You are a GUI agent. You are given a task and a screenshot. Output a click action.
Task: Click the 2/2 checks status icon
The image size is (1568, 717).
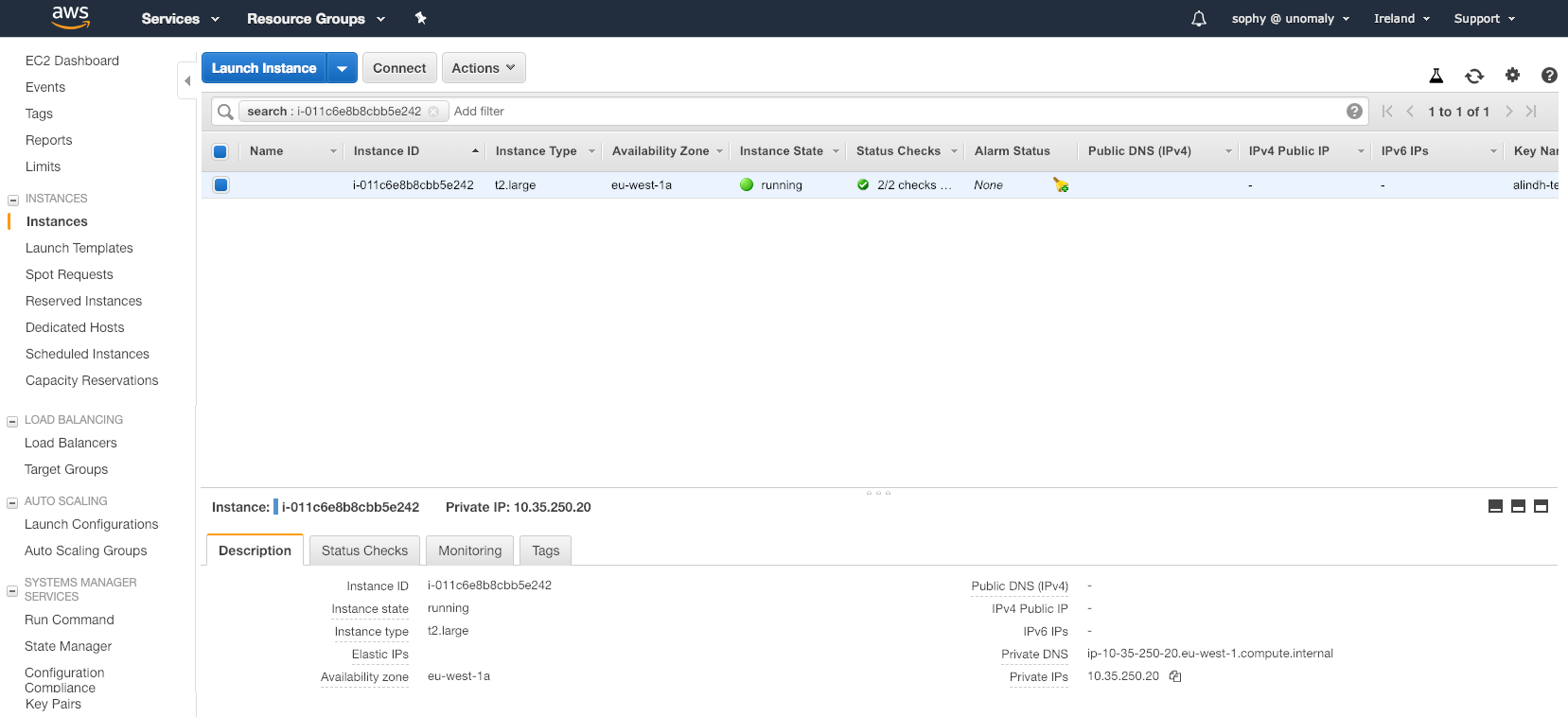pyautogui.click(x=863, y=185)
